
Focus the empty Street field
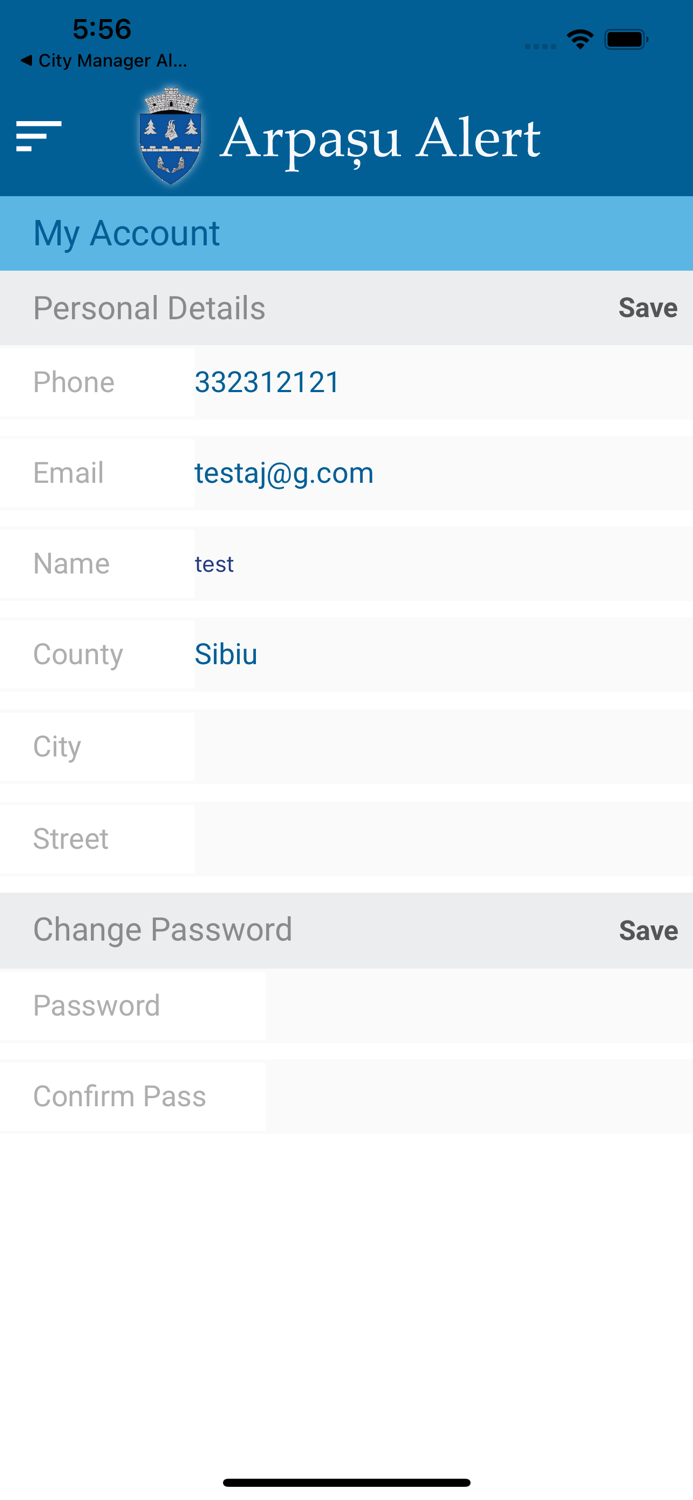(x=442, y=838)
